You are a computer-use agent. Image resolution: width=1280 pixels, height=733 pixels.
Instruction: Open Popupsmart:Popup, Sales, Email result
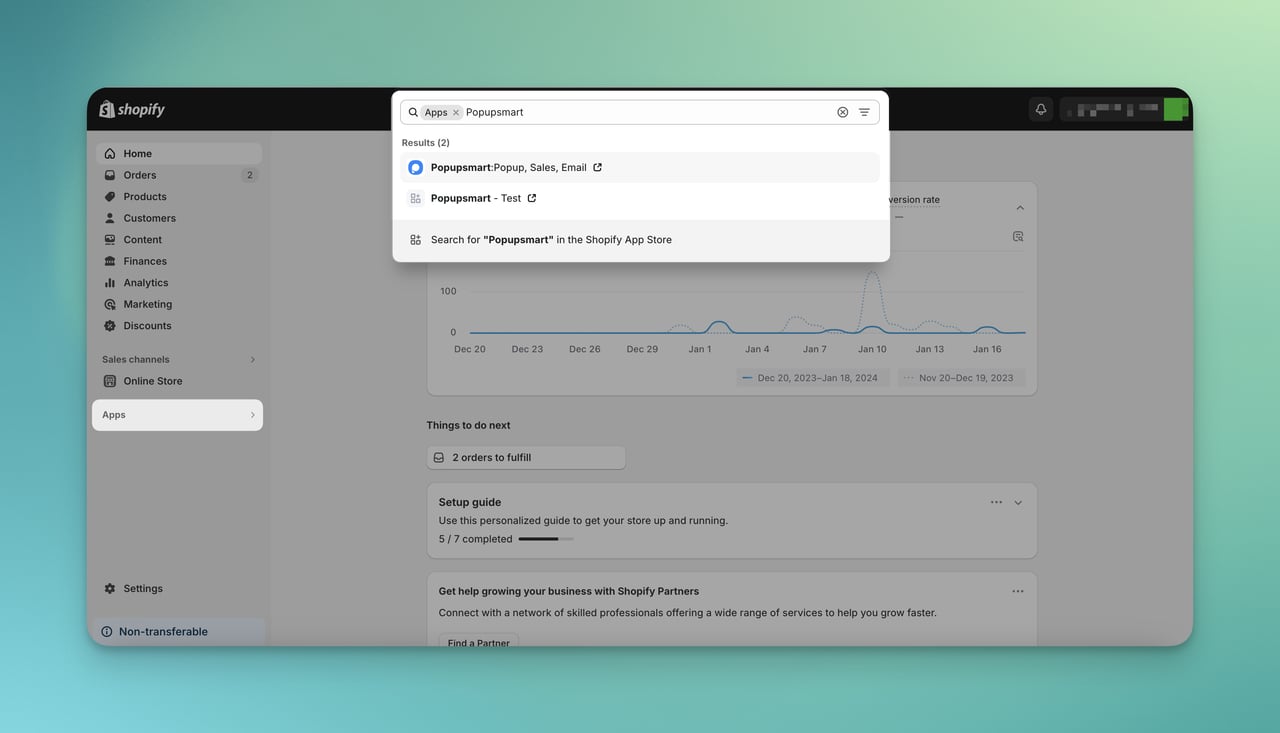click(640, 167)
